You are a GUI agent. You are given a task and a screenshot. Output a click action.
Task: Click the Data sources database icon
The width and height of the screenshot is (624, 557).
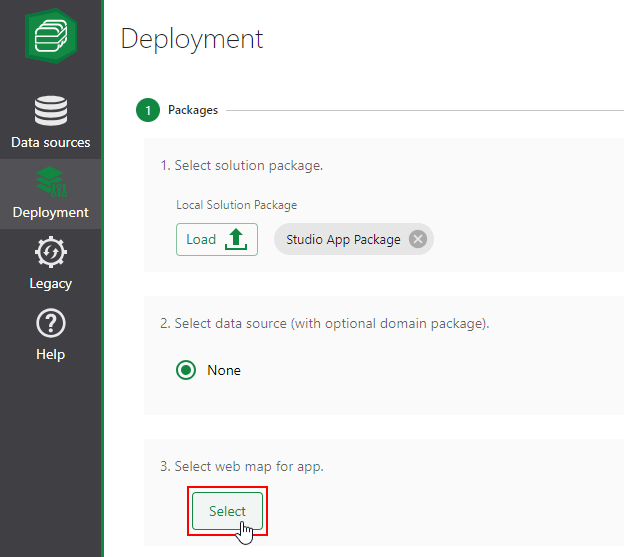50,110
